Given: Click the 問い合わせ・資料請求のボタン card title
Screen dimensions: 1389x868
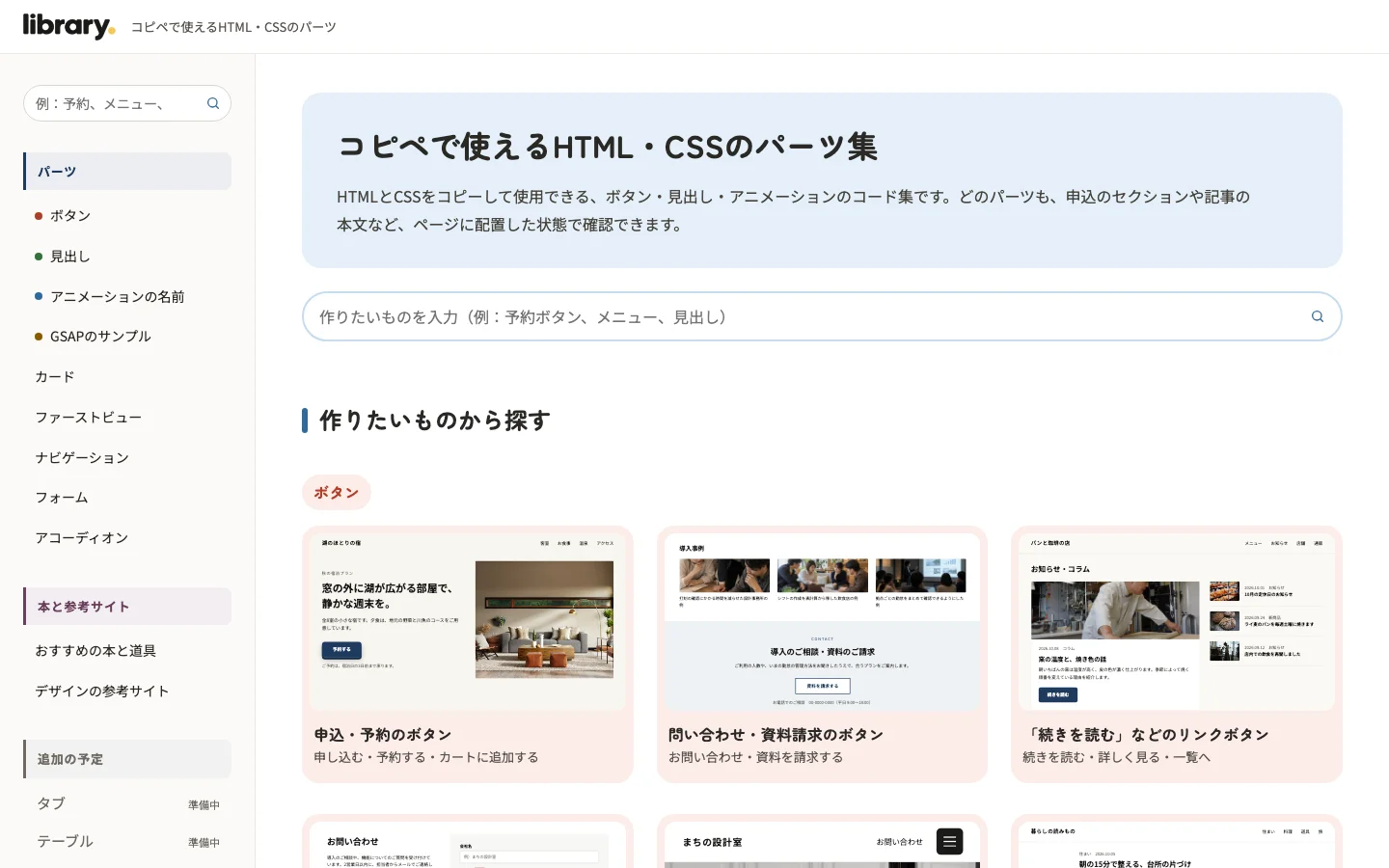Looking at the screenshot, I should click(776, 735).
